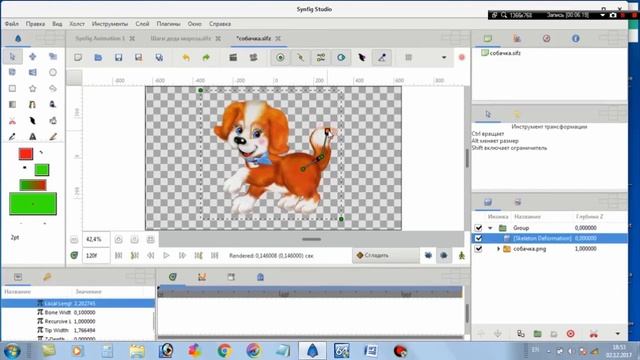The height and width of the screenshot is (360, 640).
Task: Select the Spline tool in the toolbox
Action: (x=33, y=104)
